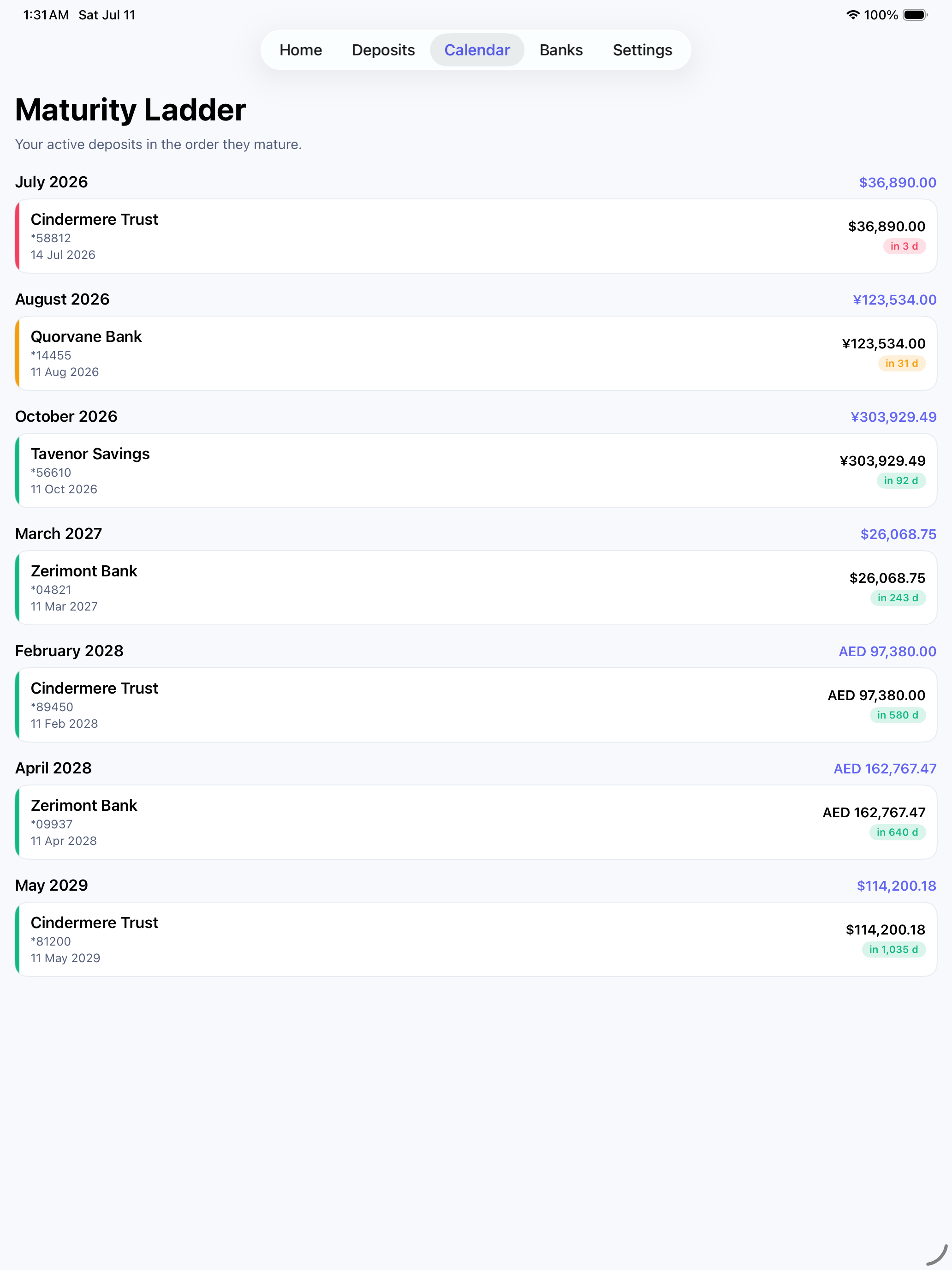Select the Calendar tab
Screen dimensions: 952x1270
tap(477, 50)
